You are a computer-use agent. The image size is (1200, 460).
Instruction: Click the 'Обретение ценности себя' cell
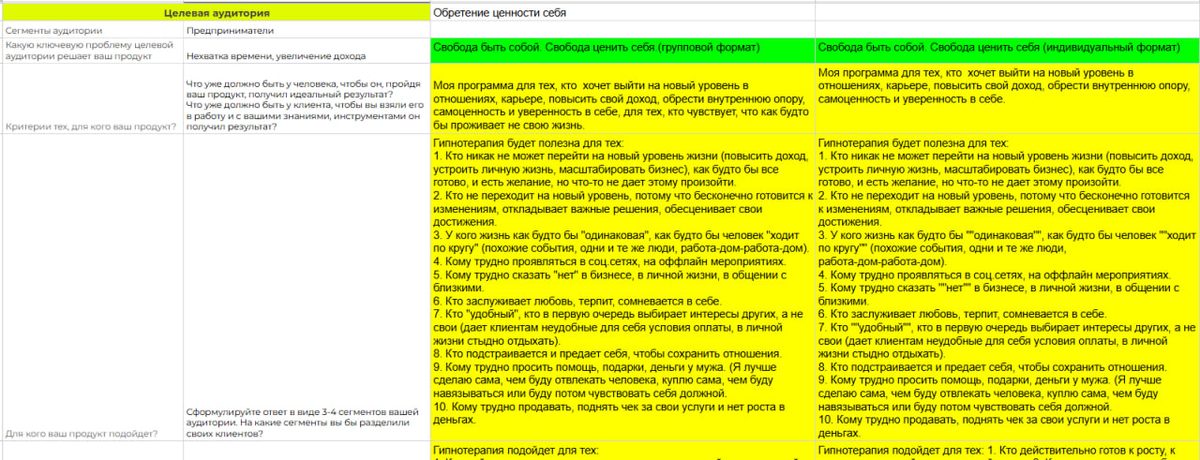623,13
